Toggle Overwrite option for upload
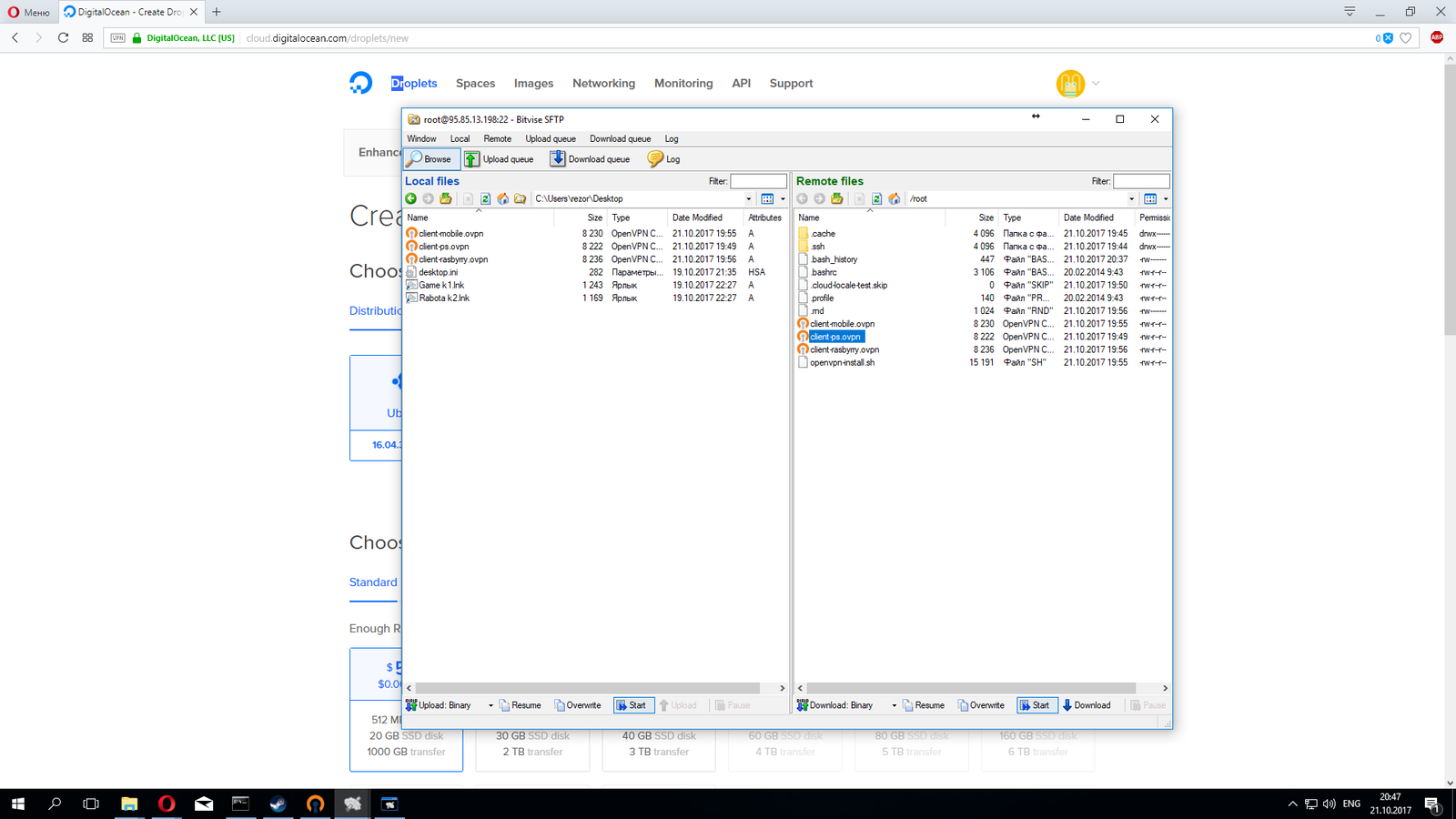This screenshot has height=819, width=1456. coord(578,705)
